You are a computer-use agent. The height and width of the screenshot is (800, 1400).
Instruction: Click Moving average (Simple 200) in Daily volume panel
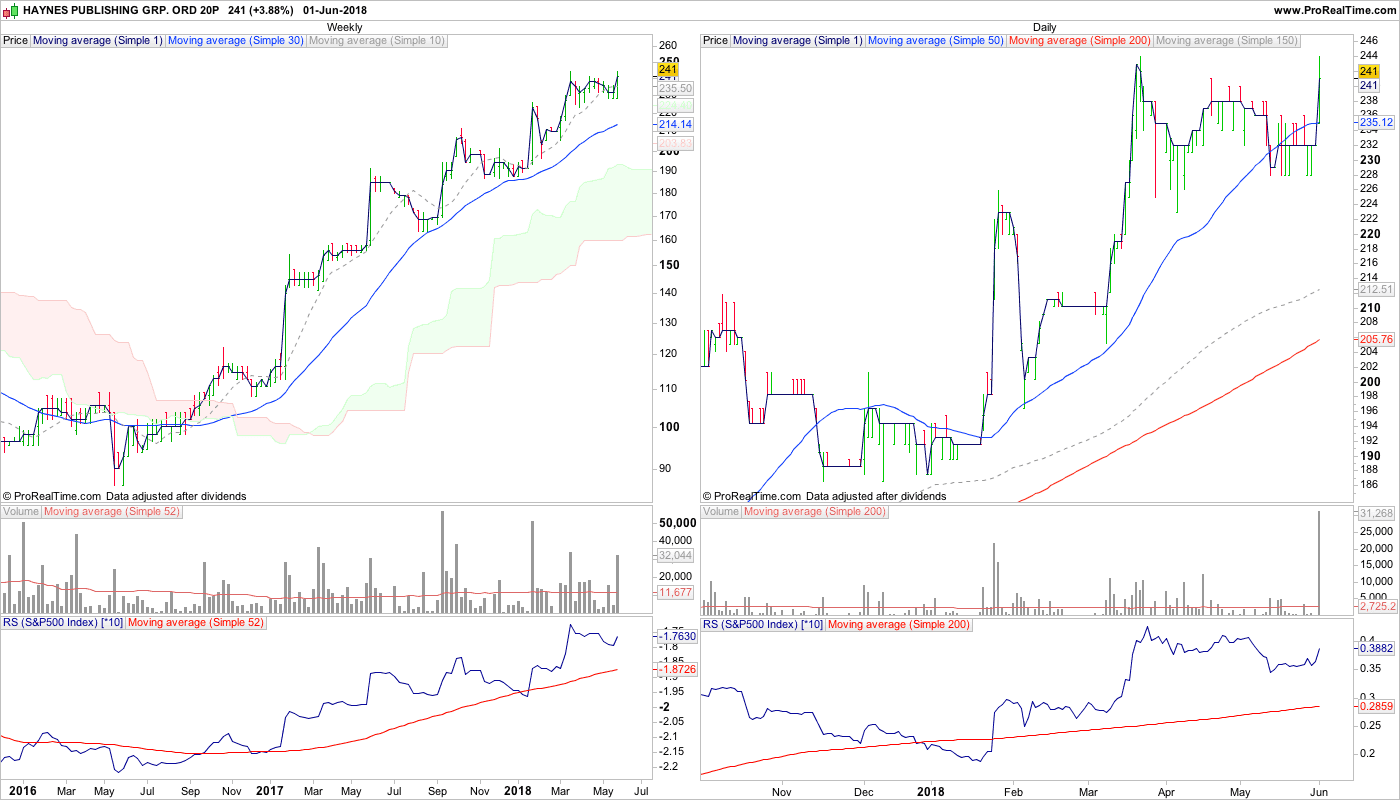(815, 512)
